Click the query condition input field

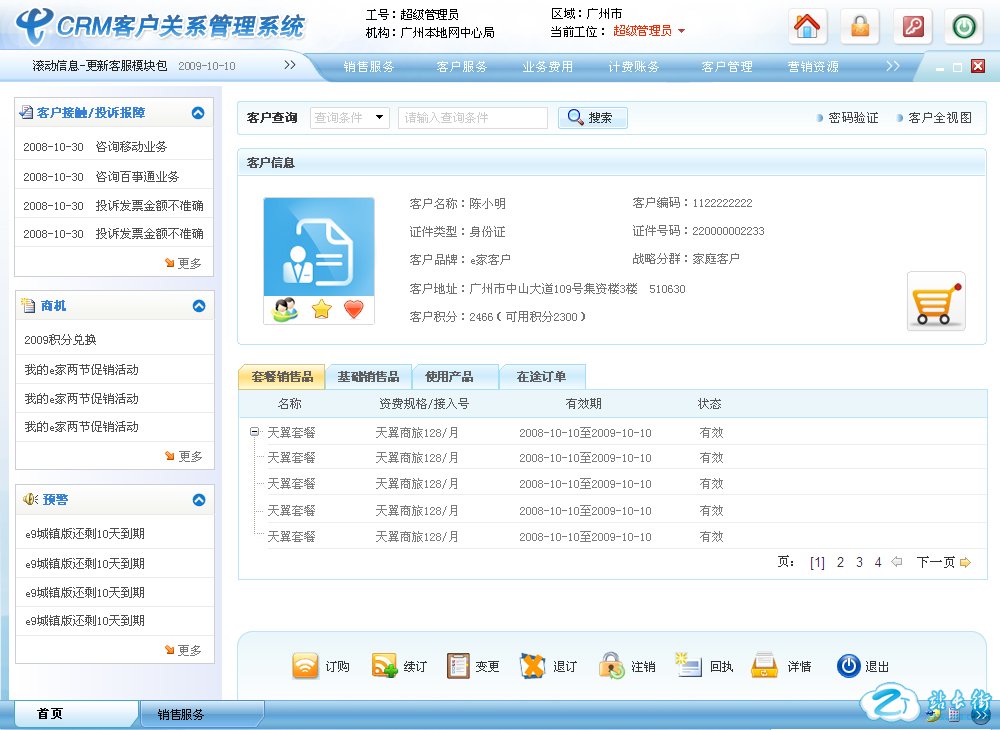click(472, 118)
